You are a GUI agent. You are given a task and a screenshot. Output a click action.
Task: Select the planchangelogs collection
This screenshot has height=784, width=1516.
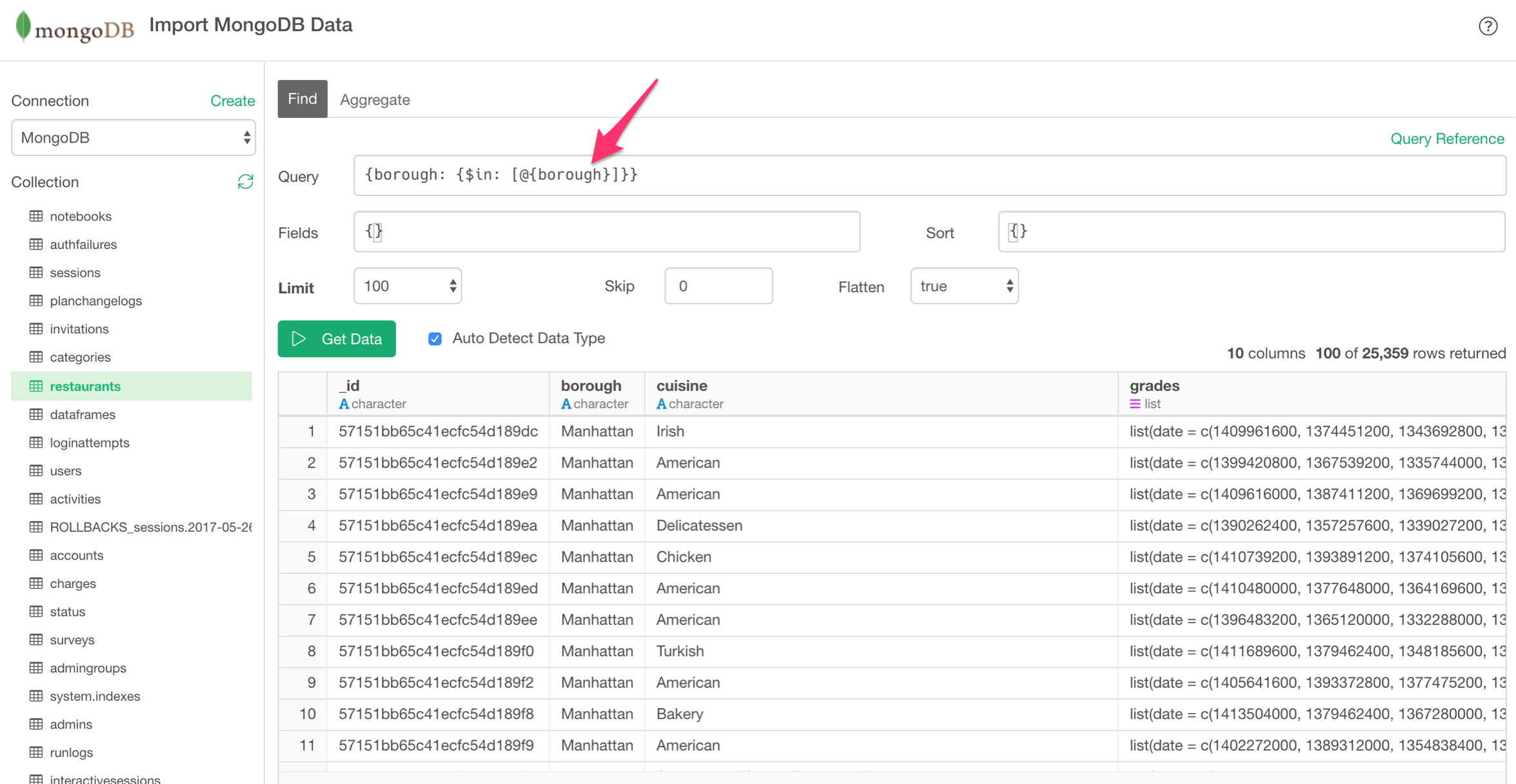point(95,300)
